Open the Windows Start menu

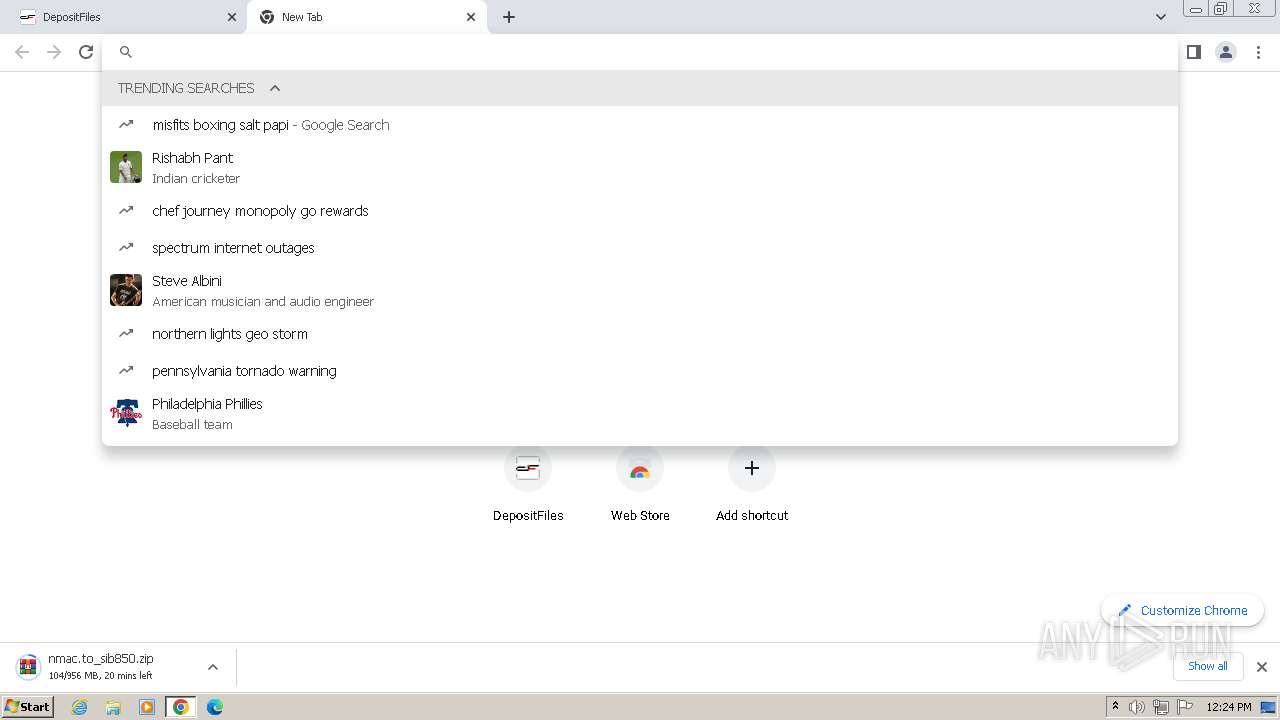[x=27, y=707]
